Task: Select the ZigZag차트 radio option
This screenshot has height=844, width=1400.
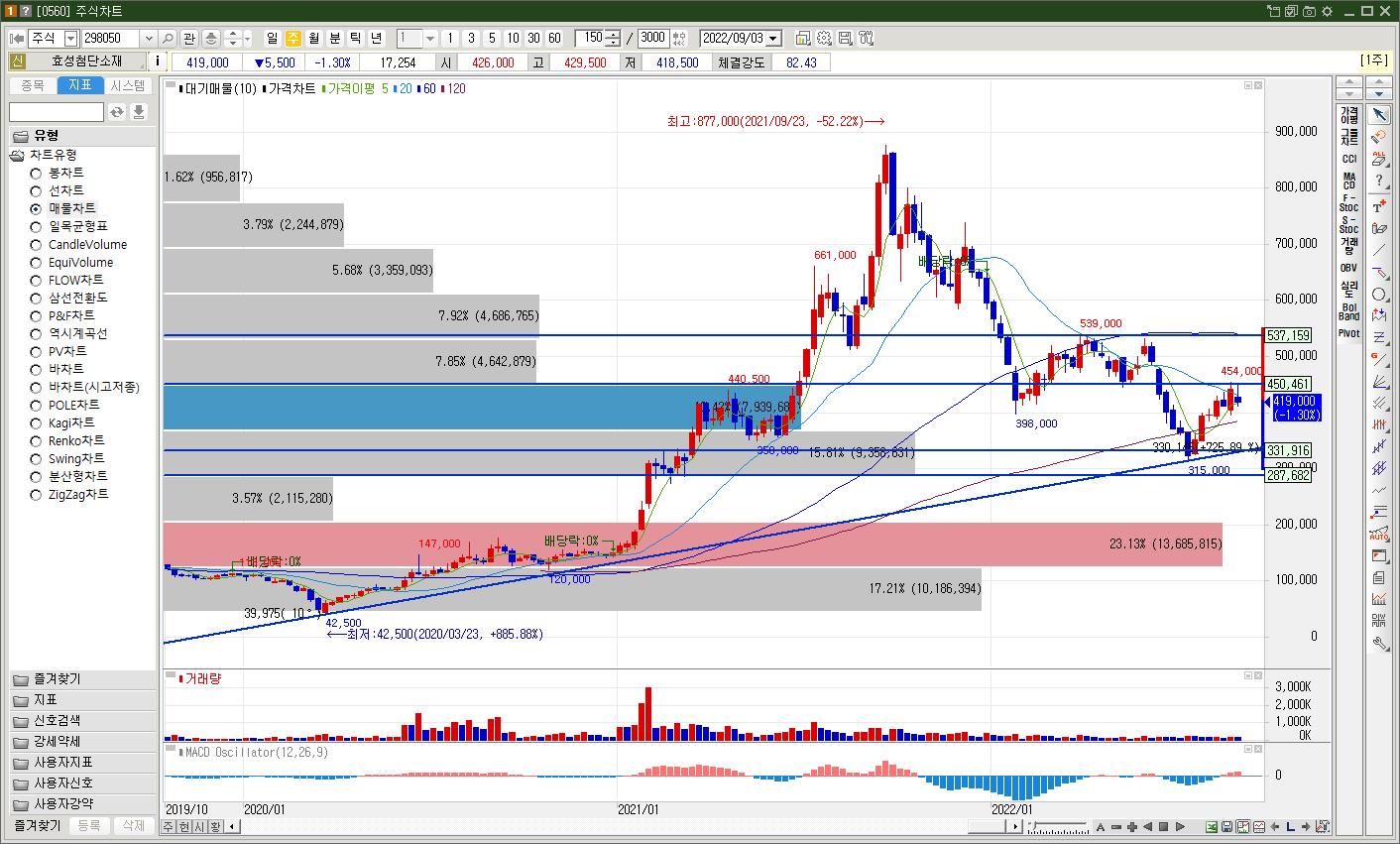Action: (x=37, y=494)
